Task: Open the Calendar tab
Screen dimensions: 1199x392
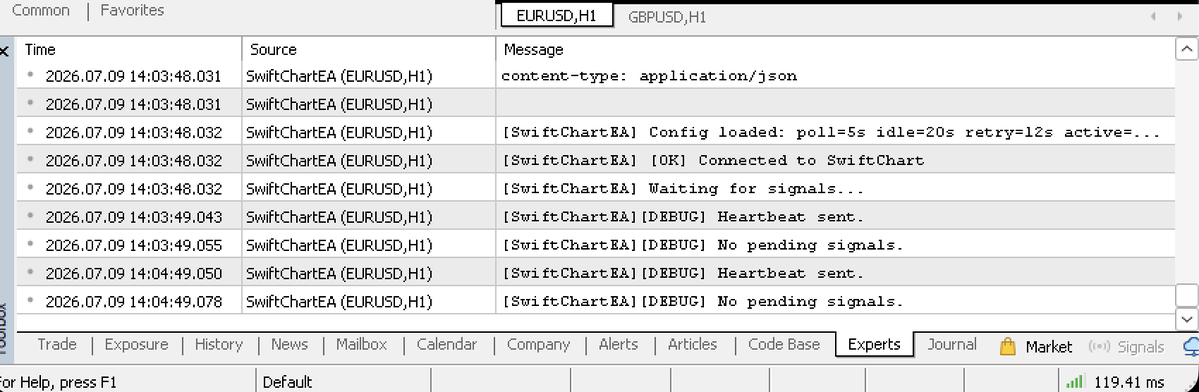Action: point(447,345)
